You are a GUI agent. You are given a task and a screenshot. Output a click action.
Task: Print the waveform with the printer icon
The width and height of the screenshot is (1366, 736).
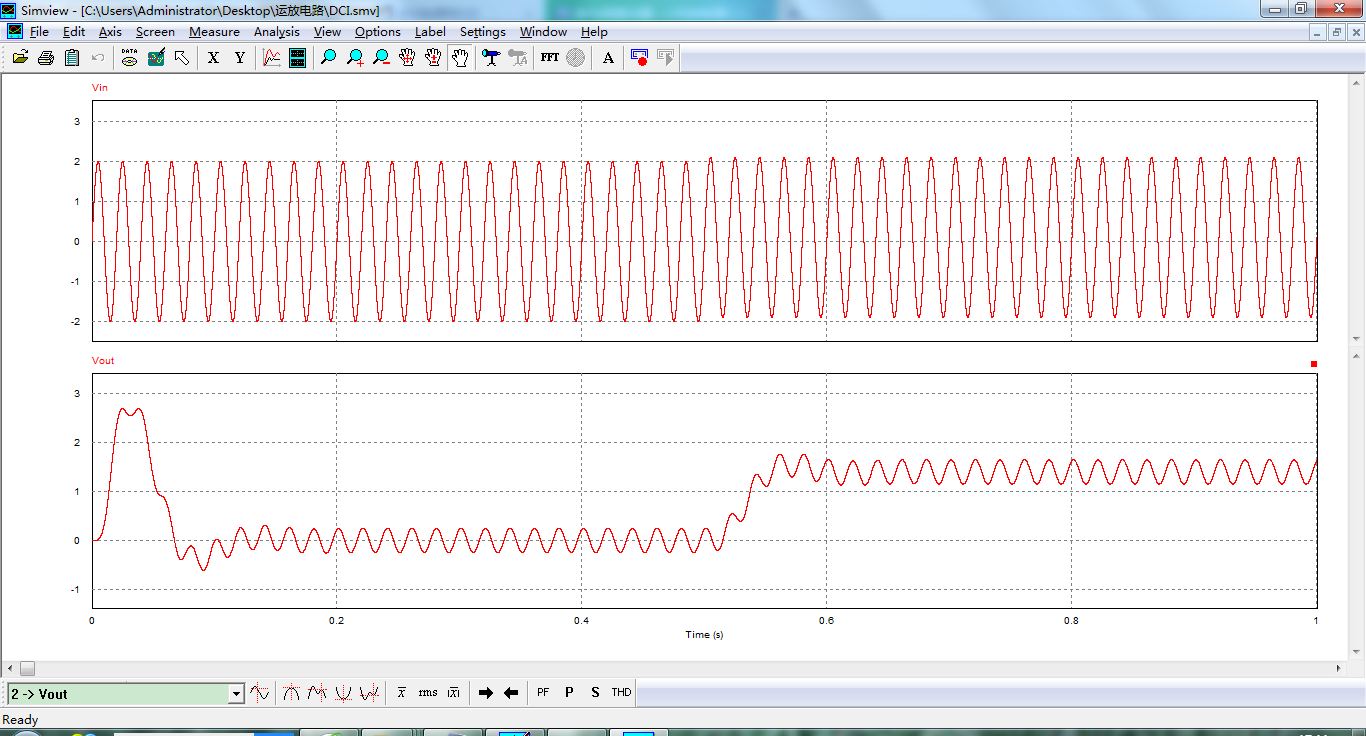click(x=46, y=58)
